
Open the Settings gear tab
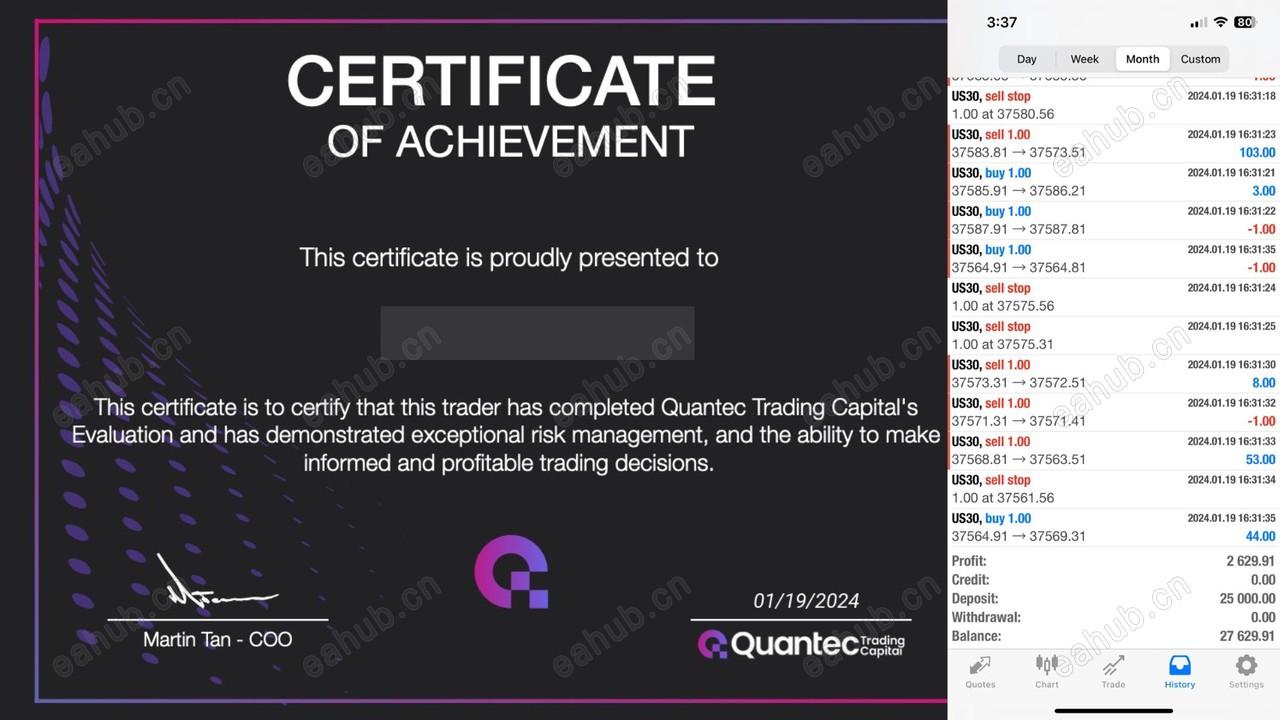[1246, 666]
